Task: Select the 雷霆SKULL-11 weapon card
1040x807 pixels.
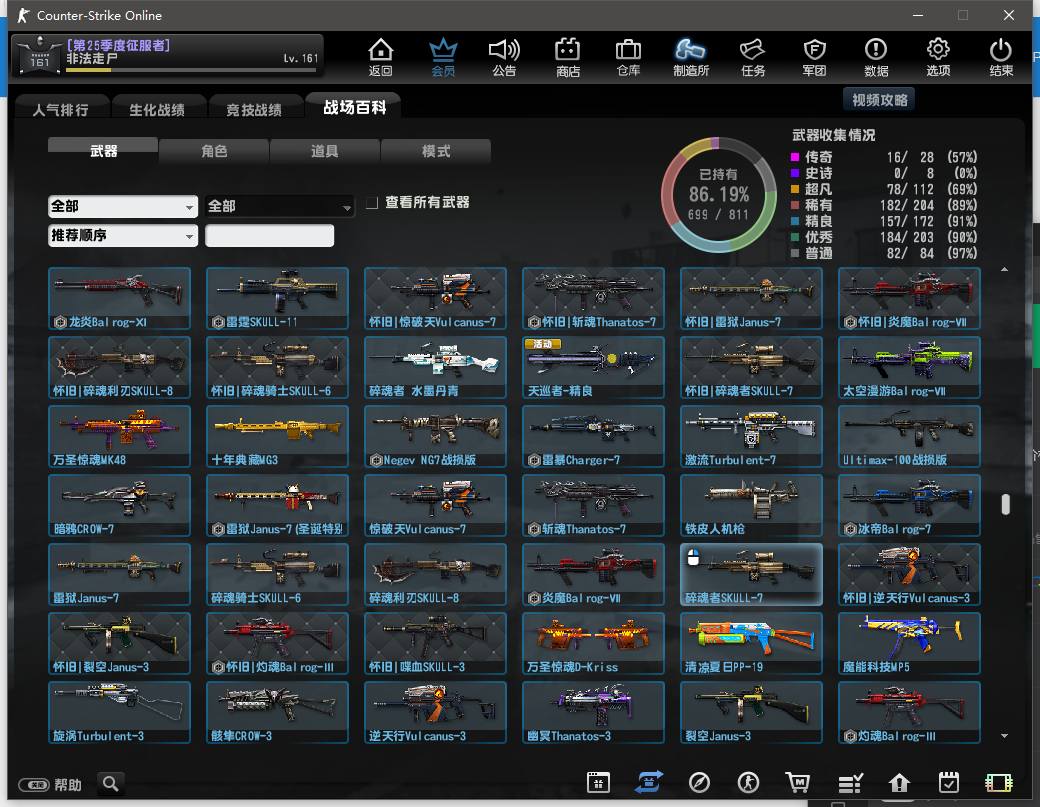Action: click(x=277, y=298)
